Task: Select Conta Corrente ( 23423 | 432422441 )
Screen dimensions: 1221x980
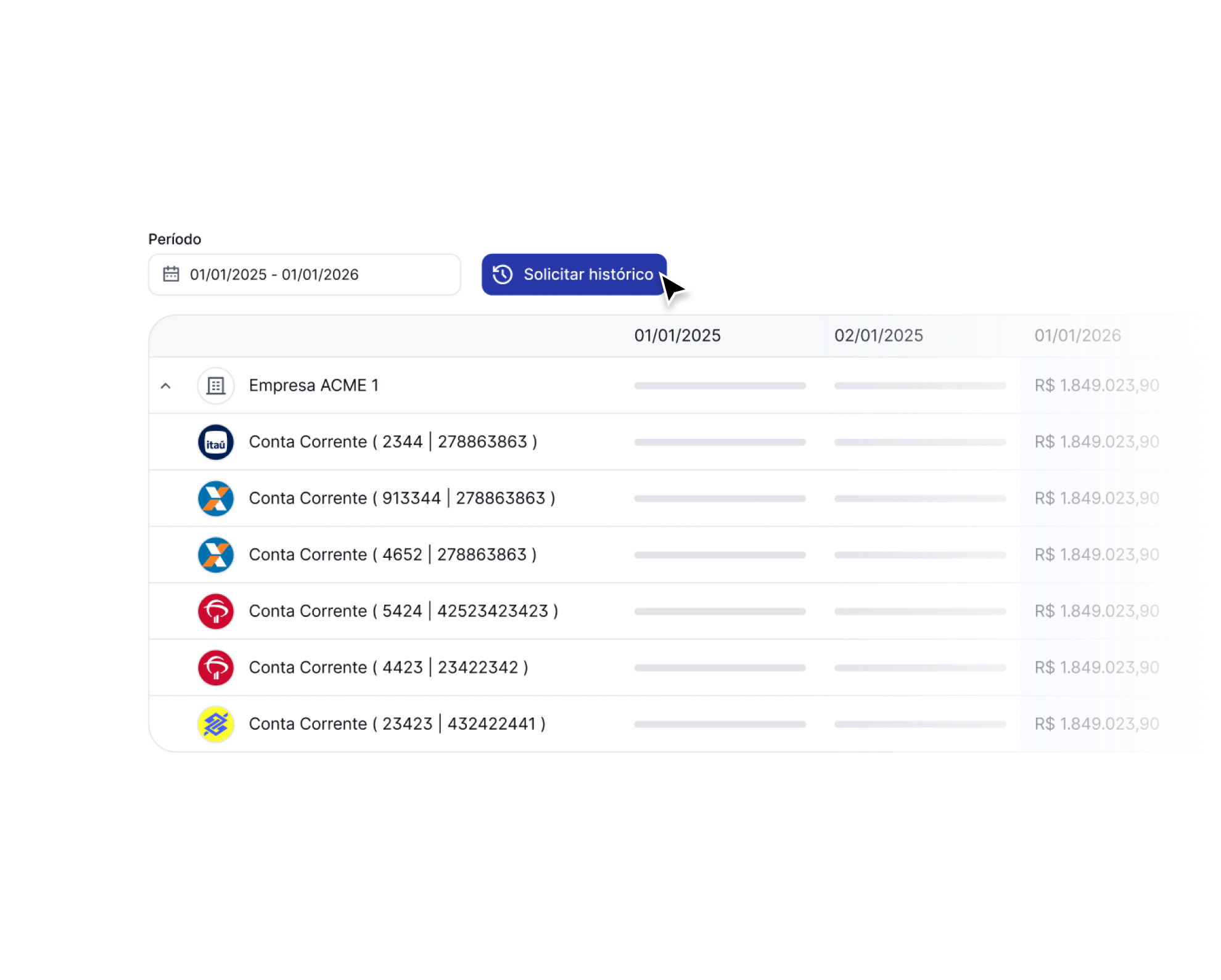Action: pyautogui.click(x=397, y=724)
